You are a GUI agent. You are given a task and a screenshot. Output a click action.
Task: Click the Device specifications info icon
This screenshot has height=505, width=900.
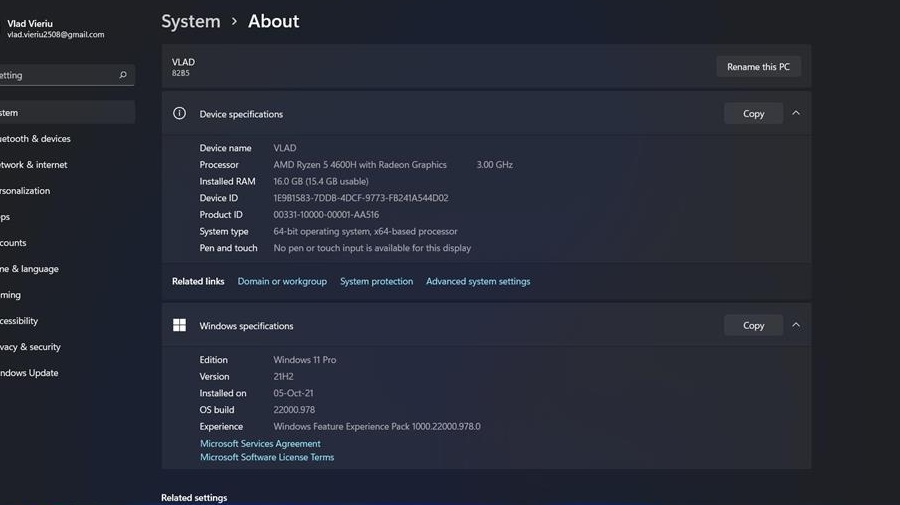pos(180,114)
